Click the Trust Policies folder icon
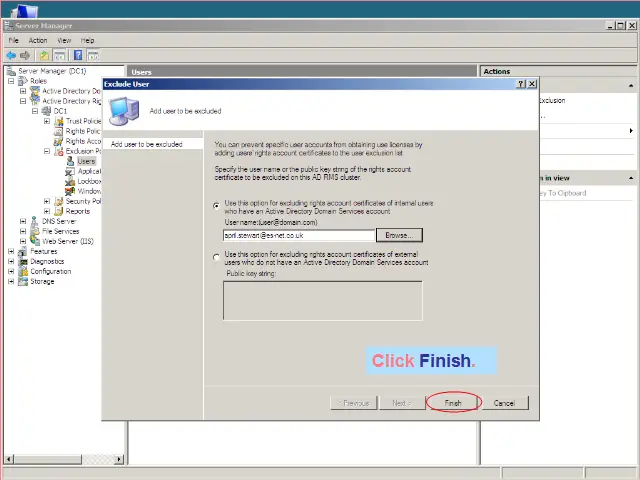The height and width of the screenshot is (480, 640). pos(59,121)
